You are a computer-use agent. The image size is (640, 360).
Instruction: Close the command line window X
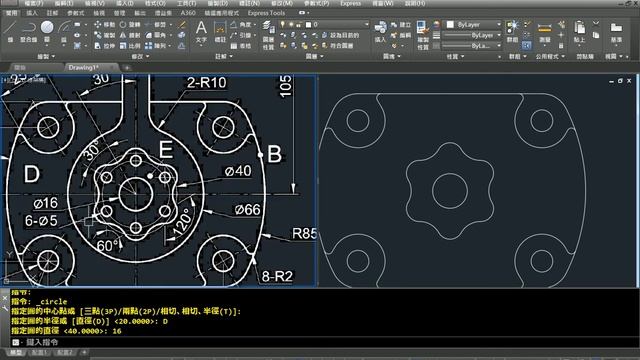[x=4, y=298]
